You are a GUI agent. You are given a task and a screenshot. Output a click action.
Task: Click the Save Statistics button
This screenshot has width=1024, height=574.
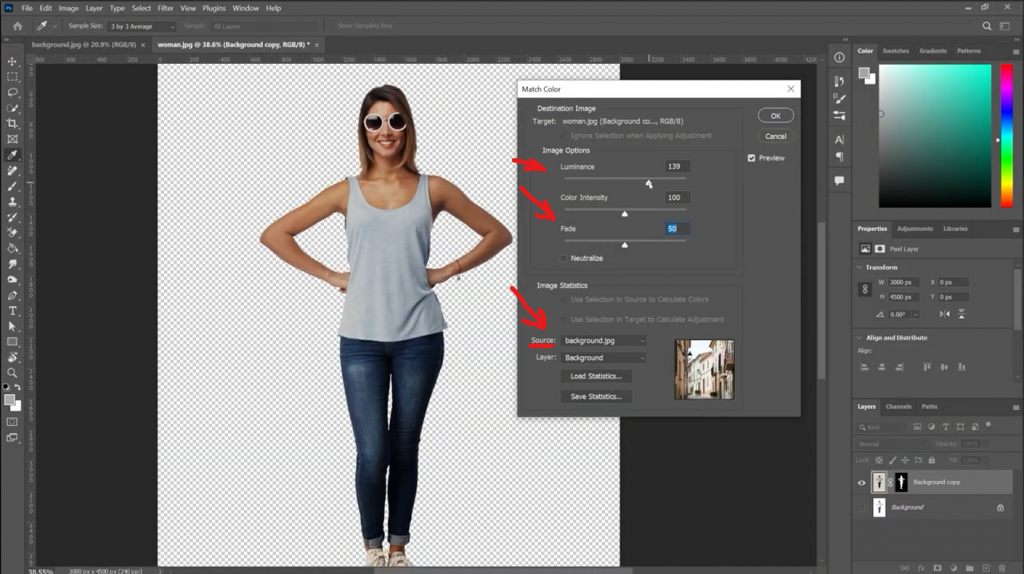tap(596, 396)
